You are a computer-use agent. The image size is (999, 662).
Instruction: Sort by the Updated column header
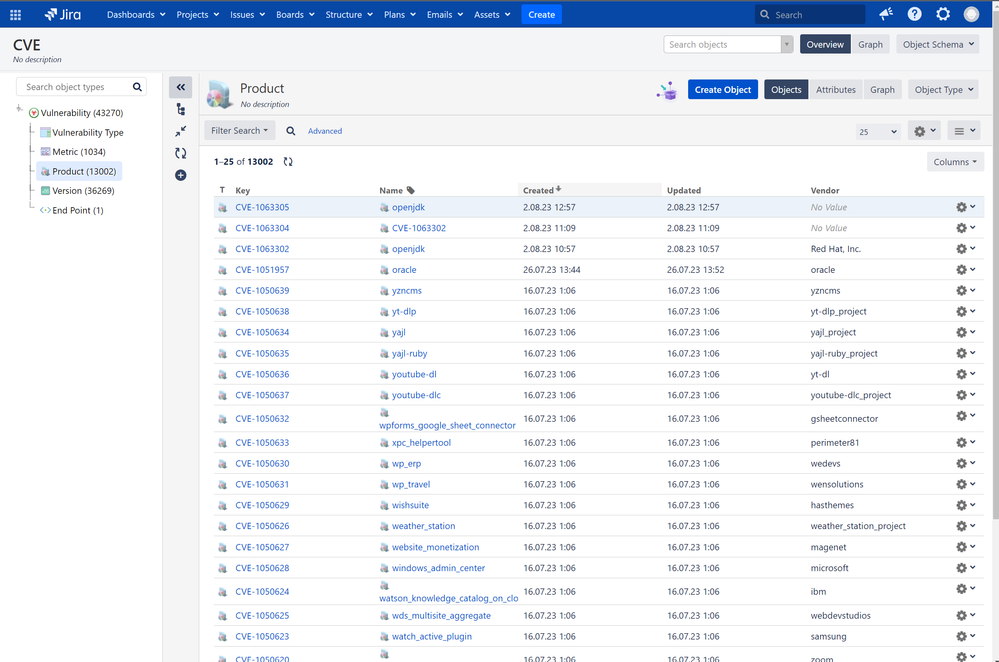tap(684, 191)
